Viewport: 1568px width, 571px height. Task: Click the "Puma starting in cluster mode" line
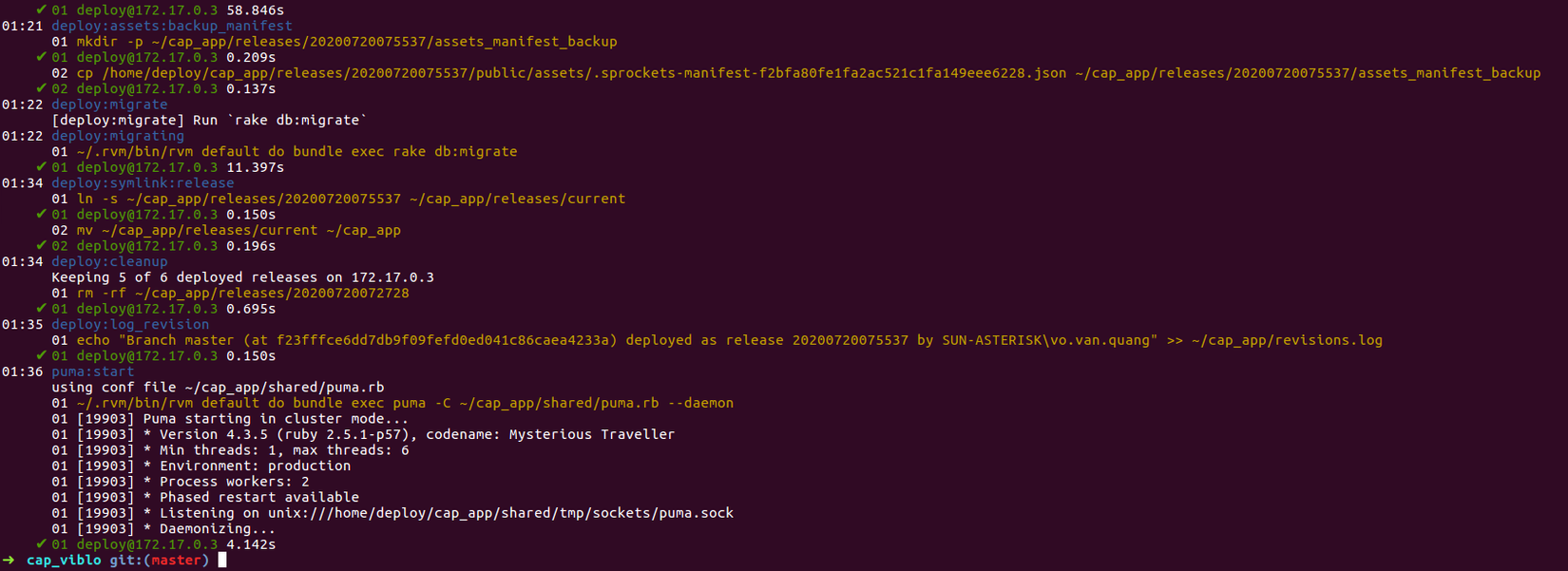point(276,418)
